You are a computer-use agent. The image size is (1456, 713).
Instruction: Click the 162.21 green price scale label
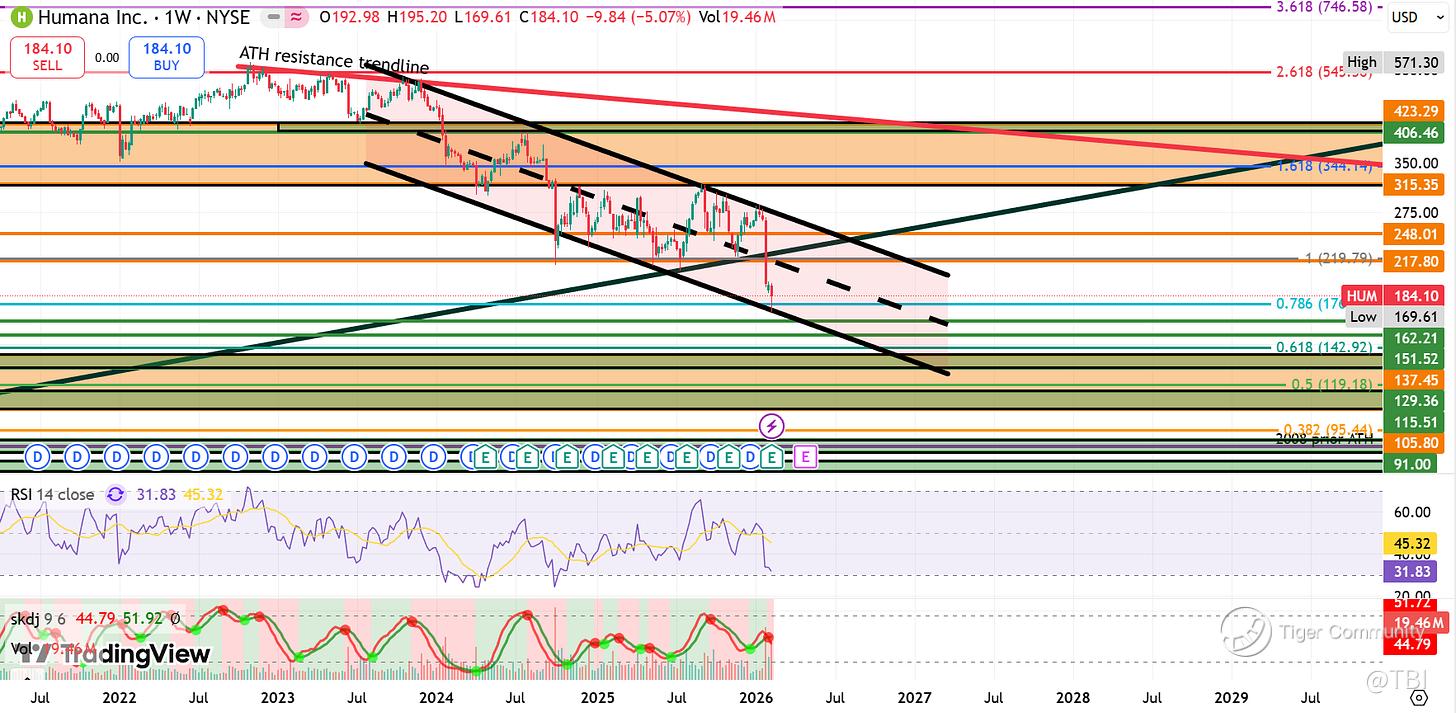click(1414, 338)
